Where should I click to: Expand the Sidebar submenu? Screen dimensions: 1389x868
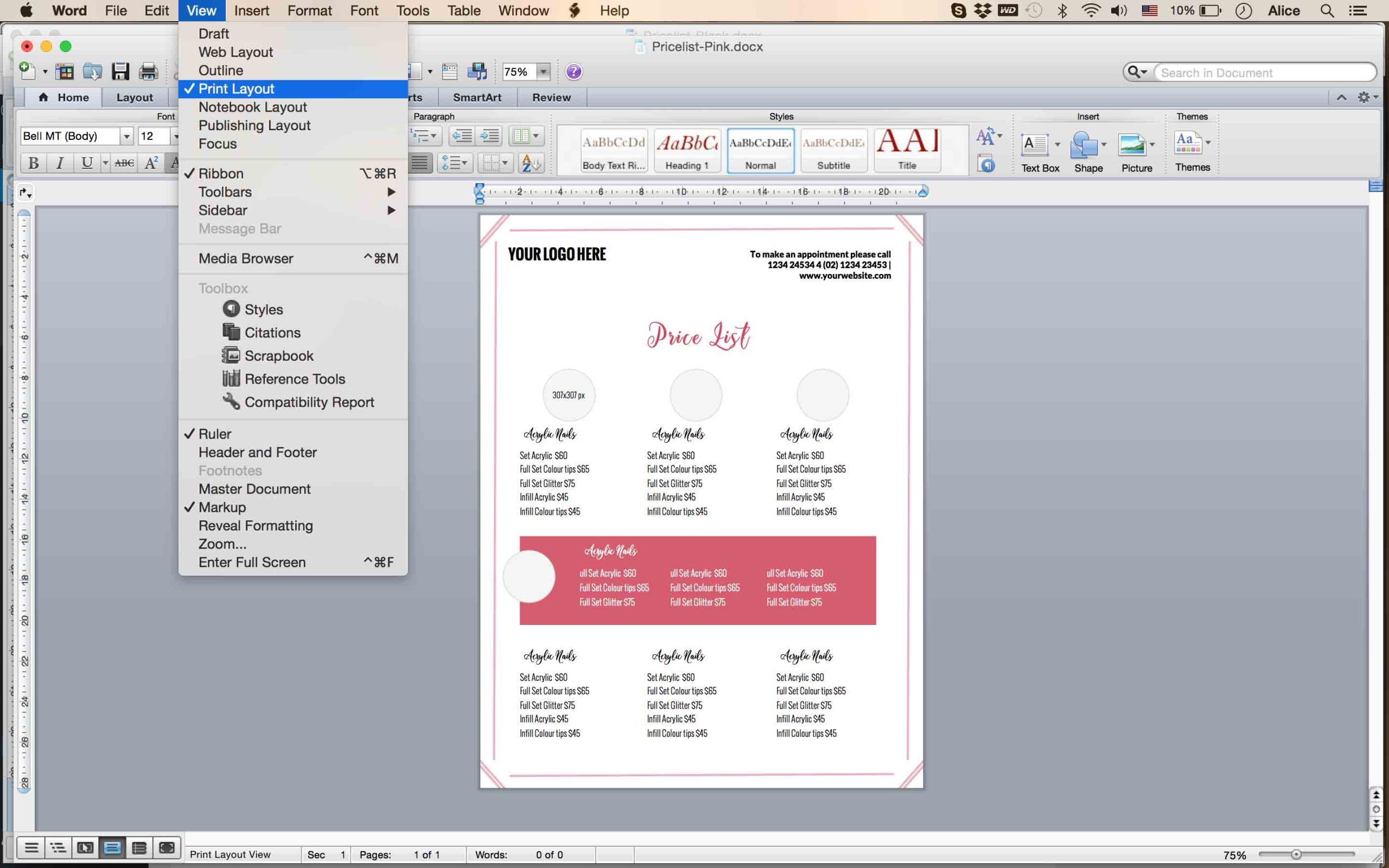tap(222, 210)
